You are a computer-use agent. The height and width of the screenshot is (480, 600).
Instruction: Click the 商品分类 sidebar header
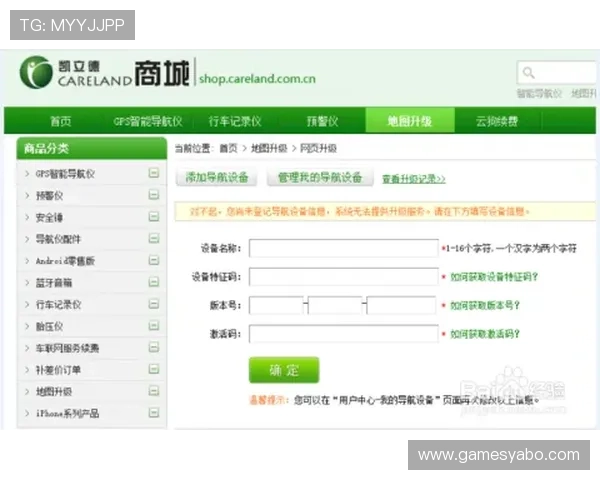[x=92, y=149]
